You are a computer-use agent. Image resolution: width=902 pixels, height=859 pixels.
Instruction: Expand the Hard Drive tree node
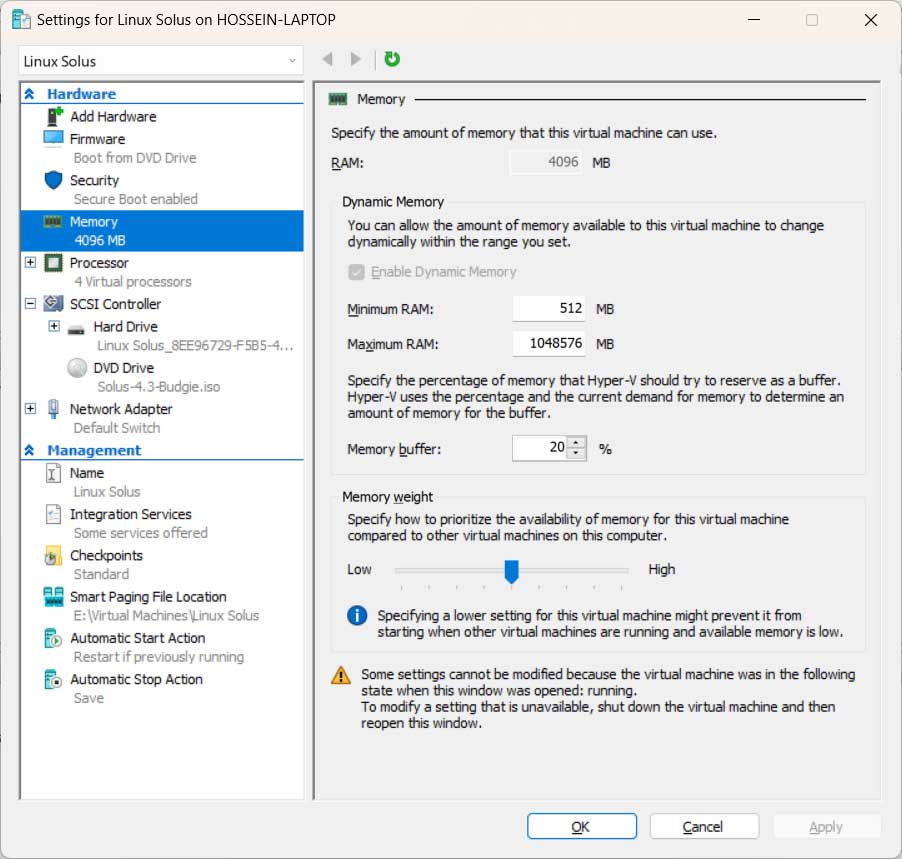(x=54, y=326)
